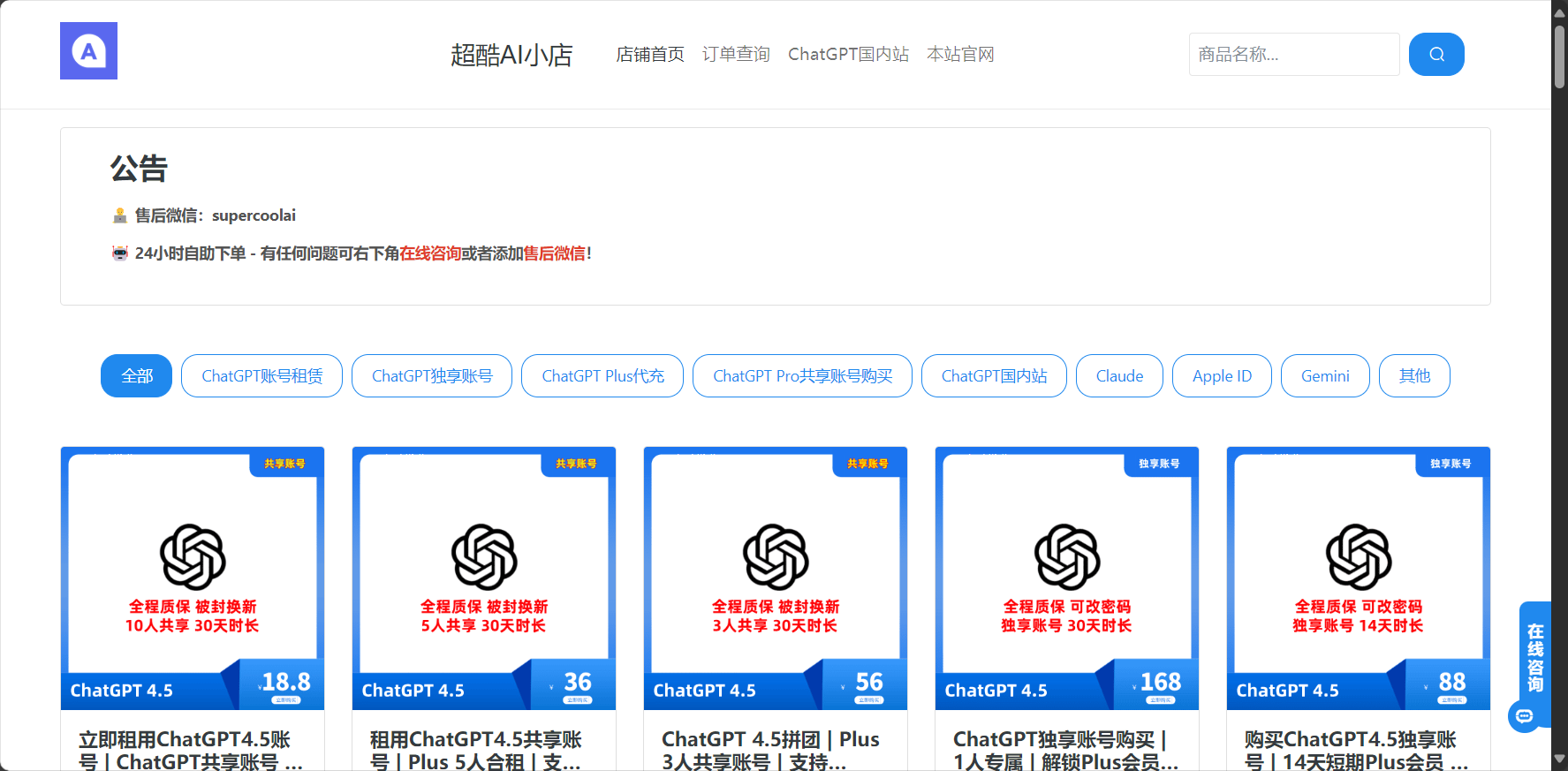
Task: Click the 18.8 price tag
Action: [x=285, y=683]
